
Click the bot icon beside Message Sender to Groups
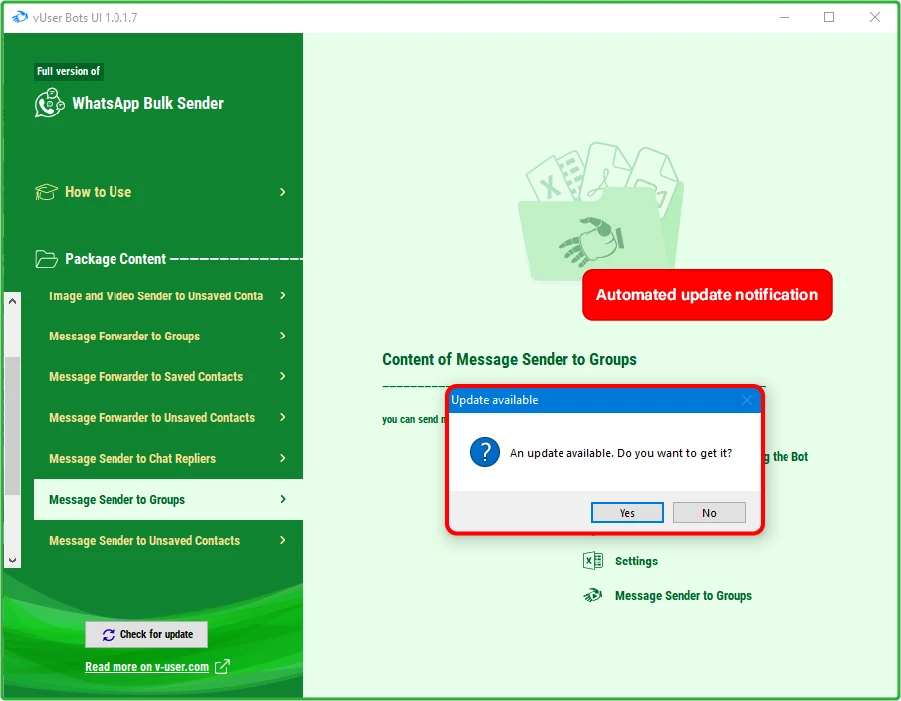[592, 595]
